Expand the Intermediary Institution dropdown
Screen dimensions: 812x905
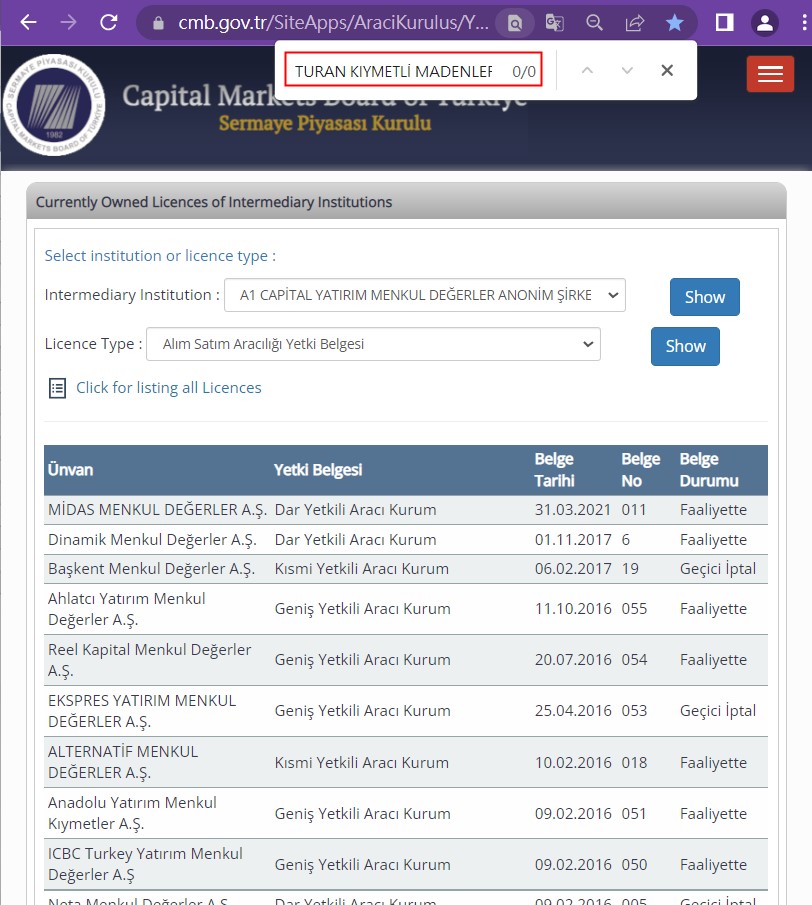coord(424,296)
